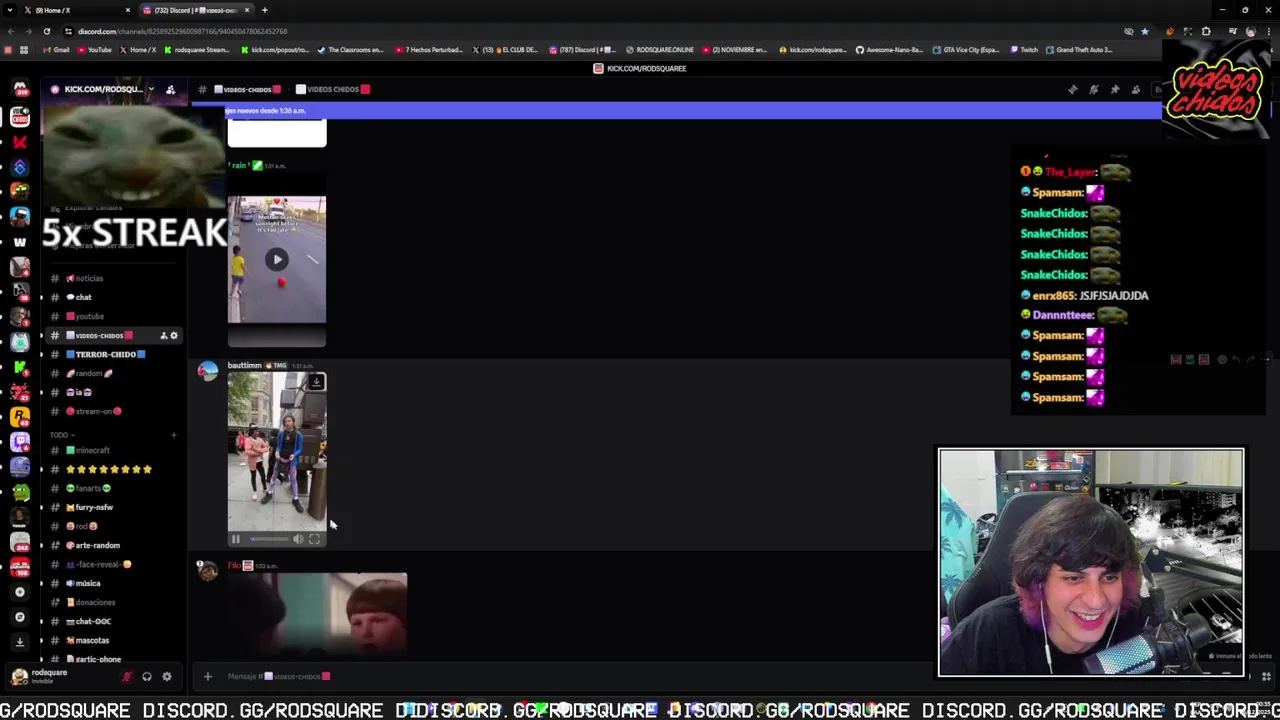Open the música channel

click(112, 583)
